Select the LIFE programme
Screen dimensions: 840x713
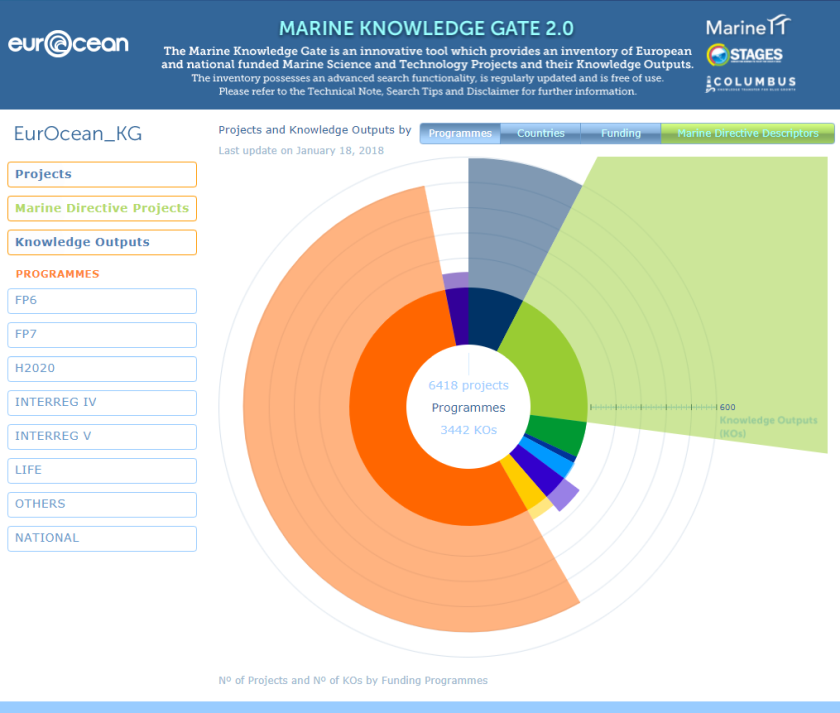(102, 471)
